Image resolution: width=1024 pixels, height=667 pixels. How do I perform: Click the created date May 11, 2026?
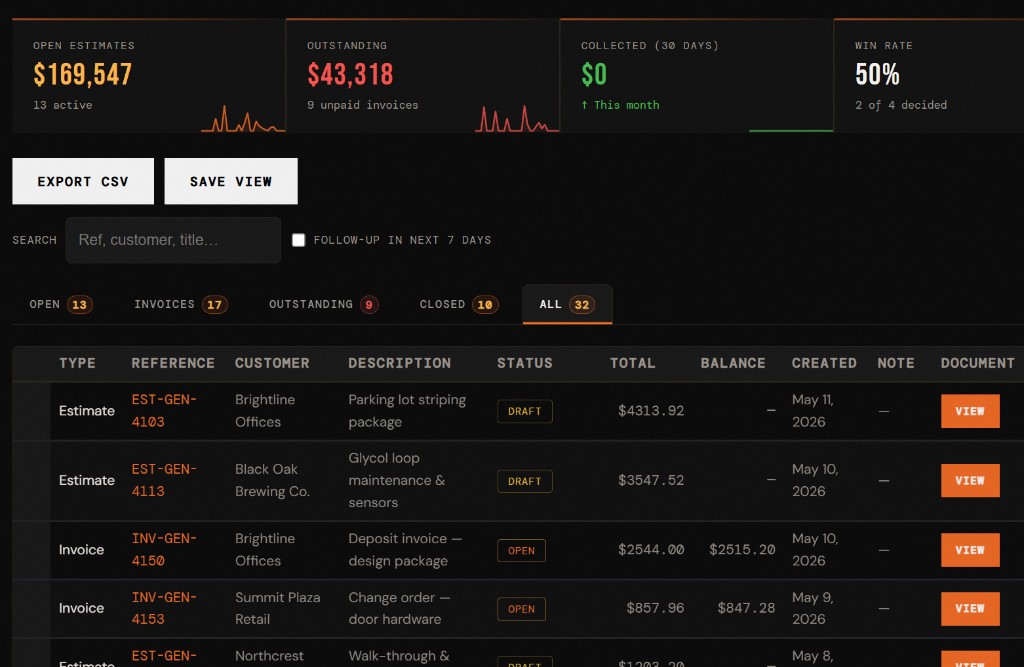tap(813, 410)
